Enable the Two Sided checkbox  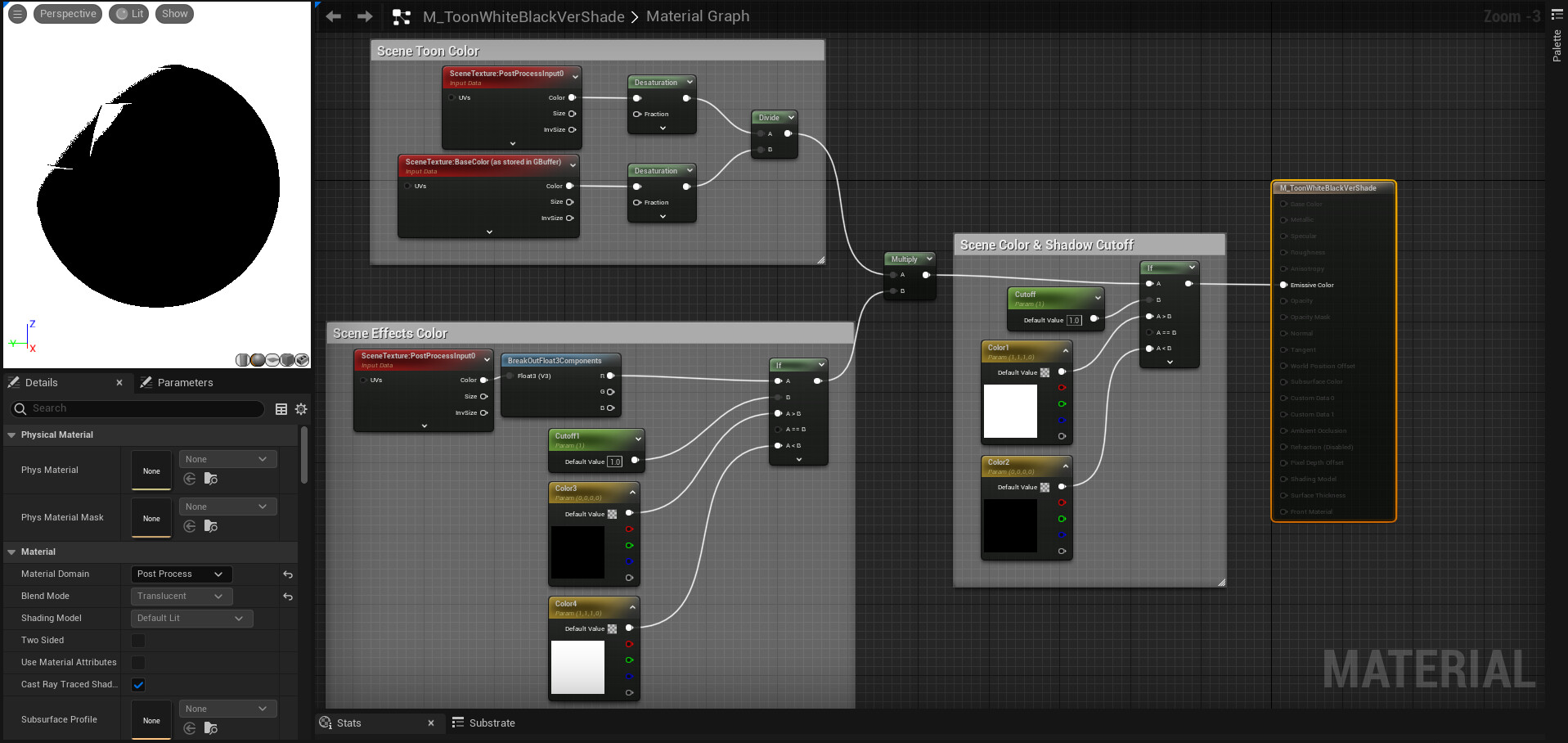138,640
